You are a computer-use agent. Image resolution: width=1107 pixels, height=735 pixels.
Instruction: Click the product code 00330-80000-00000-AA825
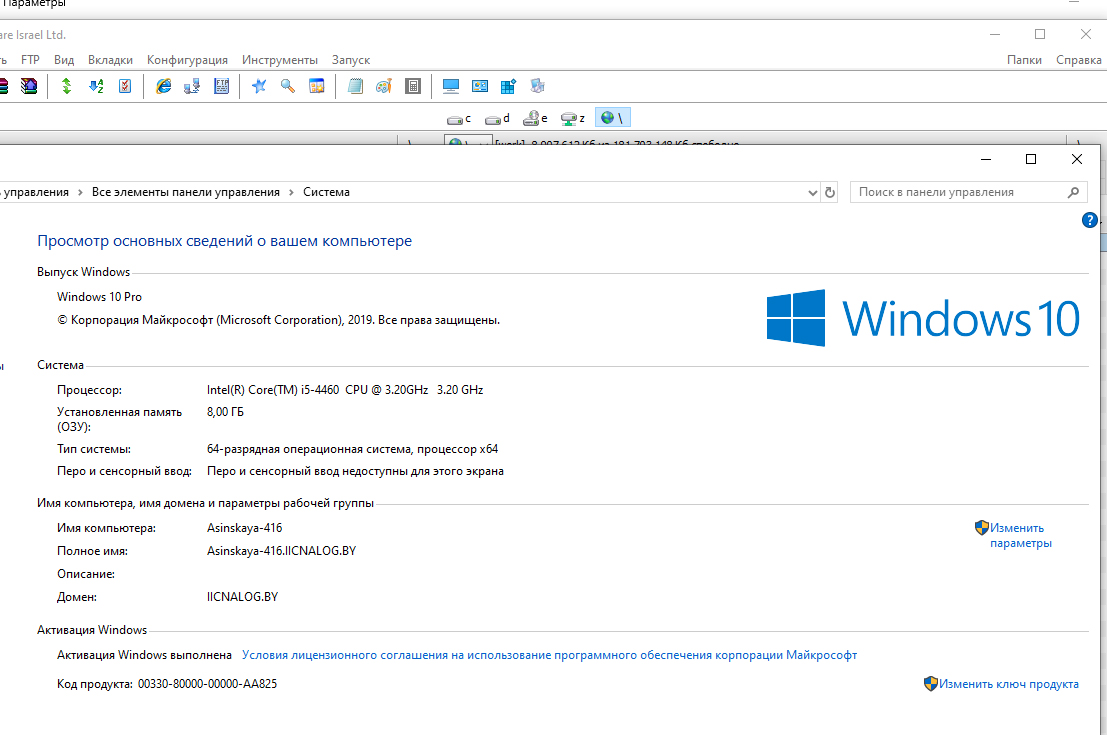208,683
